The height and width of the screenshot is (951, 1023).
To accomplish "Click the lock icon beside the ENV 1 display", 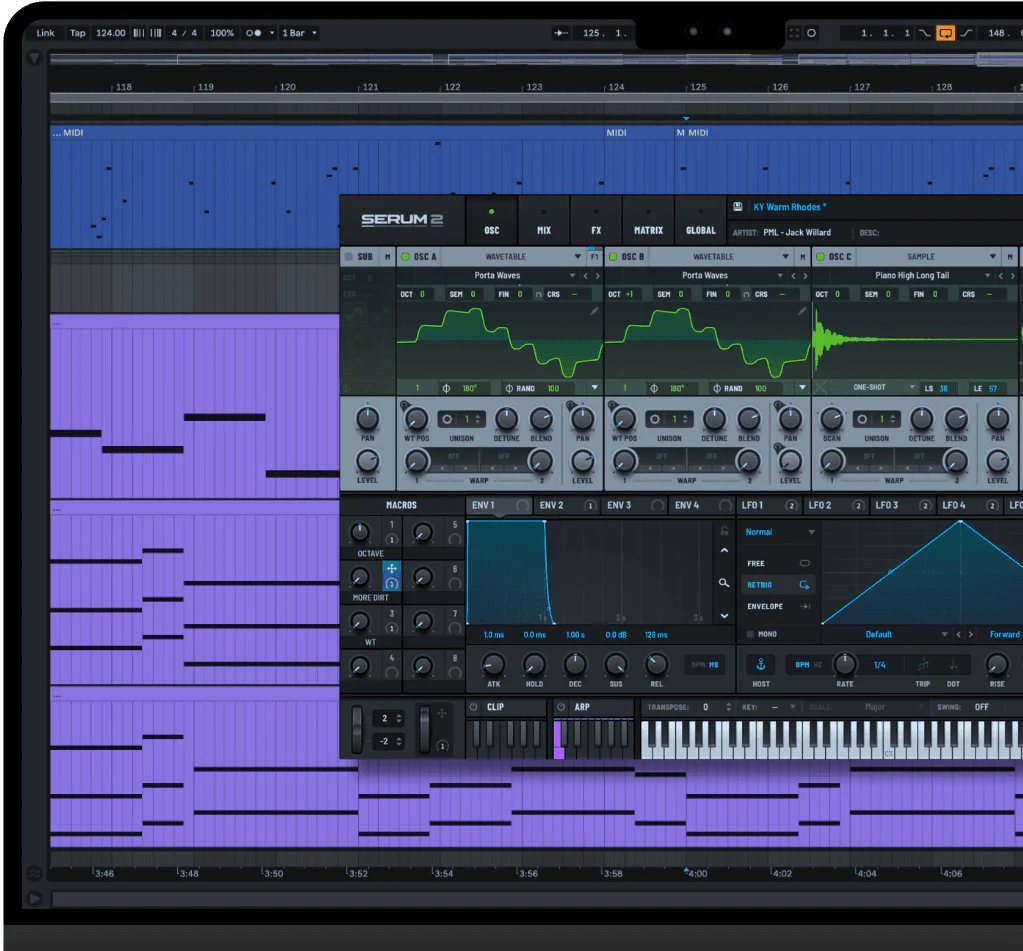I will (x=724, y=530).
